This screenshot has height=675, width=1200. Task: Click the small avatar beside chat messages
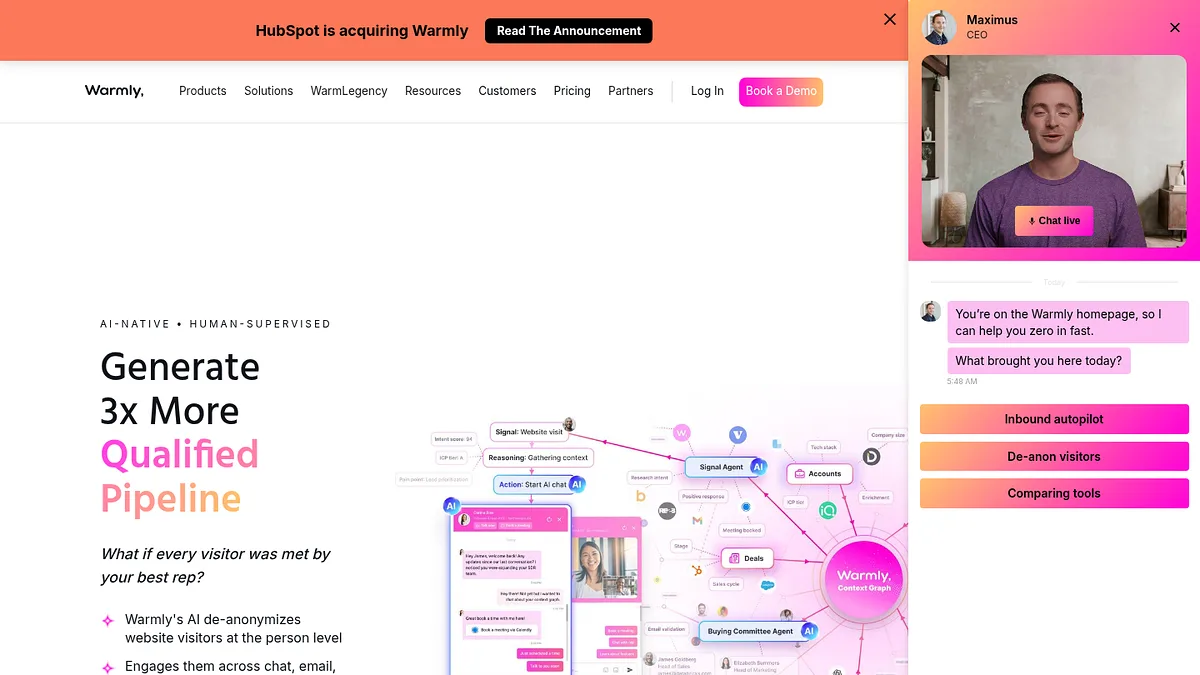pos(931,312)
